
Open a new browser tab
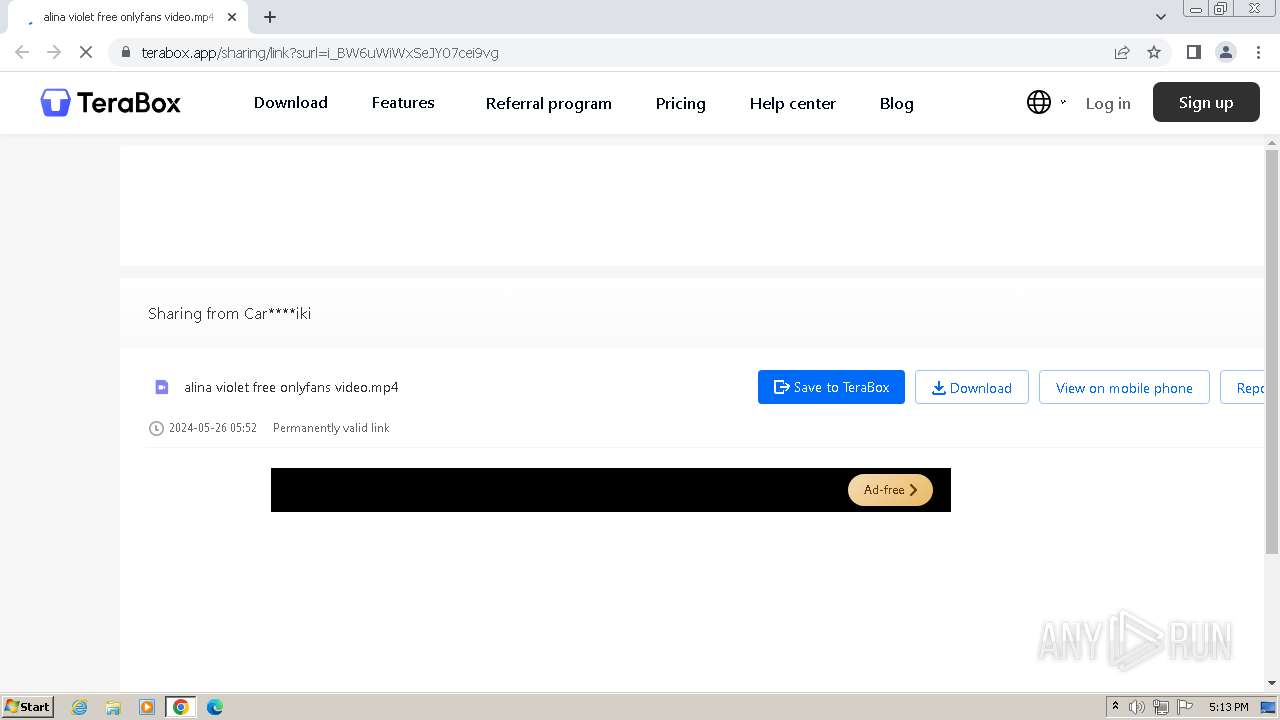pos(270,17)
